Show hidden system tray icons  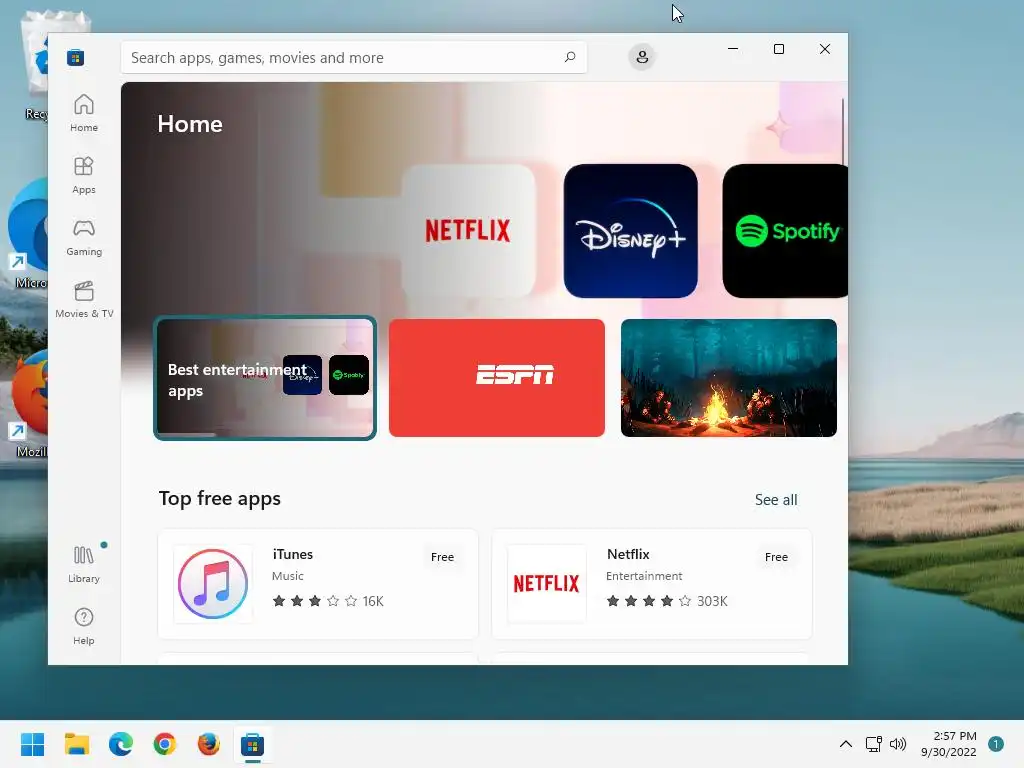click(846, 744)
